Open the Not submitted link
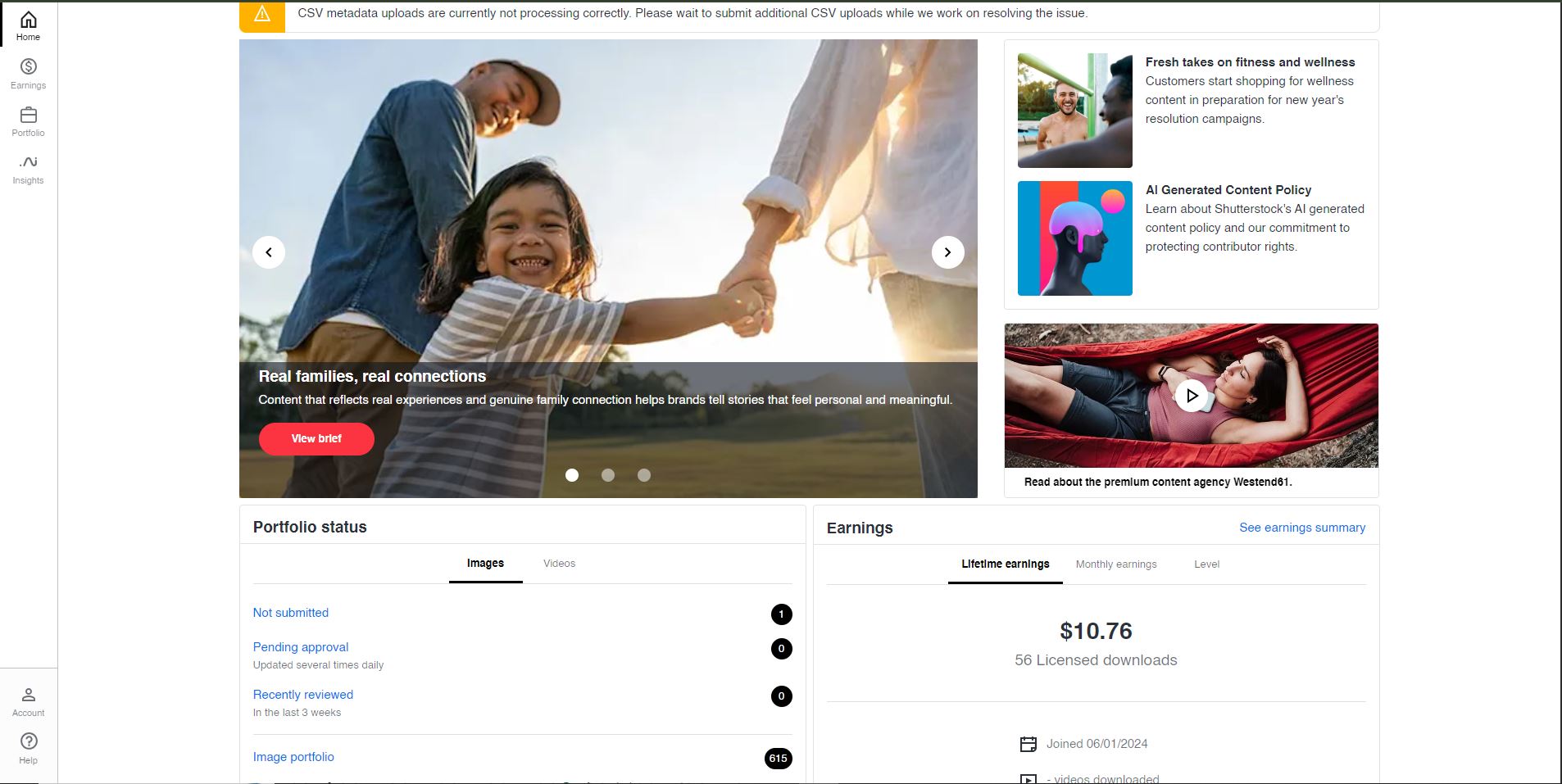 [x=291, y=613]
